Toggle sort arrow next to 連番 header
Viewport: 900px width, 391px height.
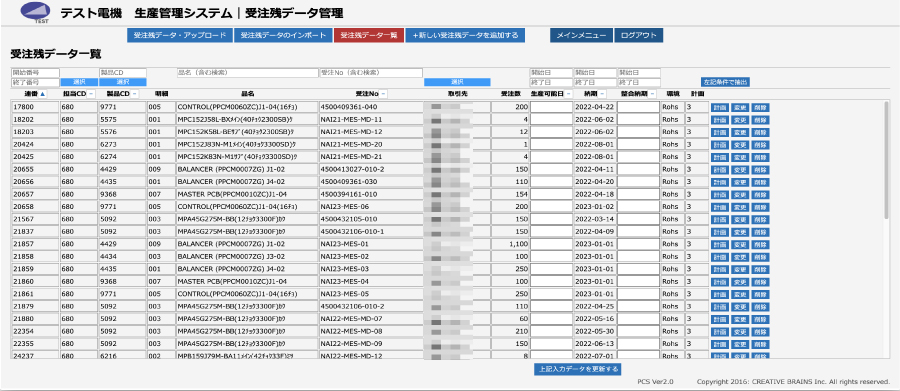pos(42,94)
